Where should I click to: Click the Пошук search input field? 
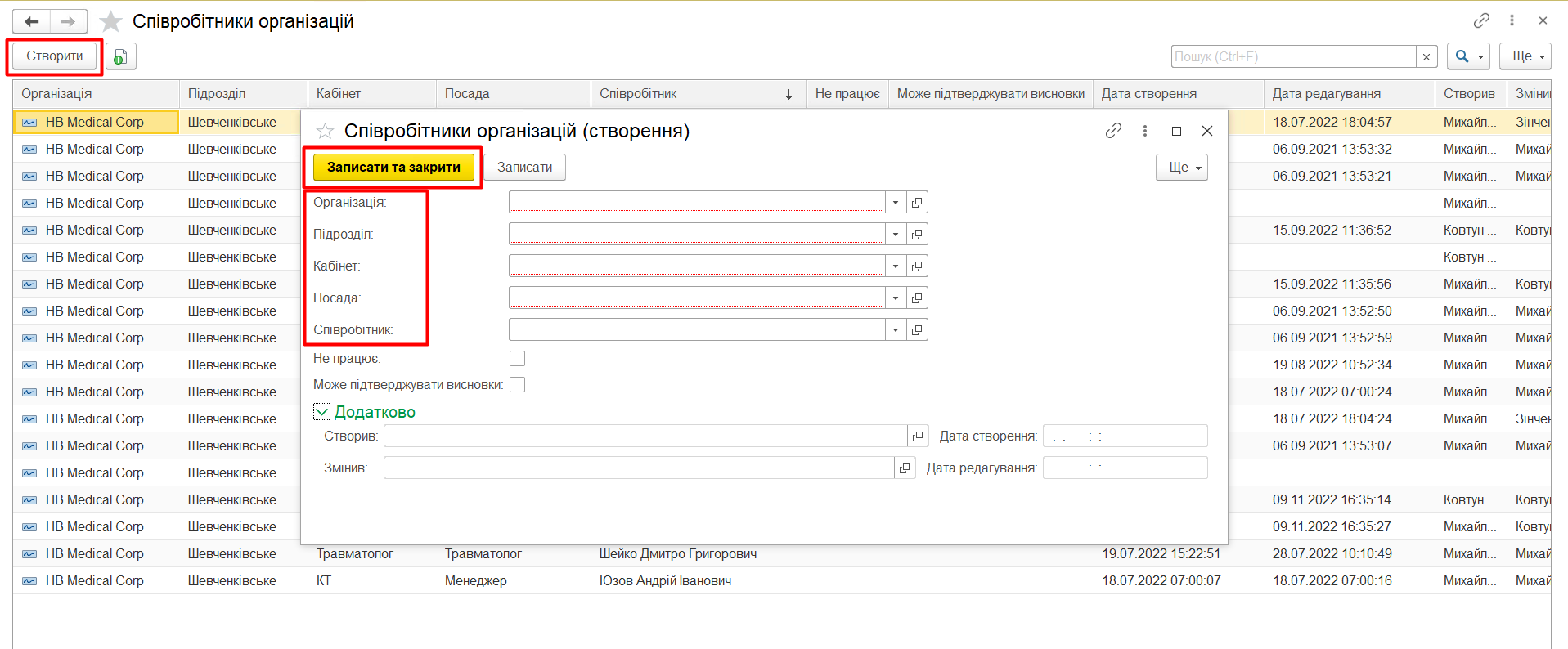click(x=1293, y=56)
